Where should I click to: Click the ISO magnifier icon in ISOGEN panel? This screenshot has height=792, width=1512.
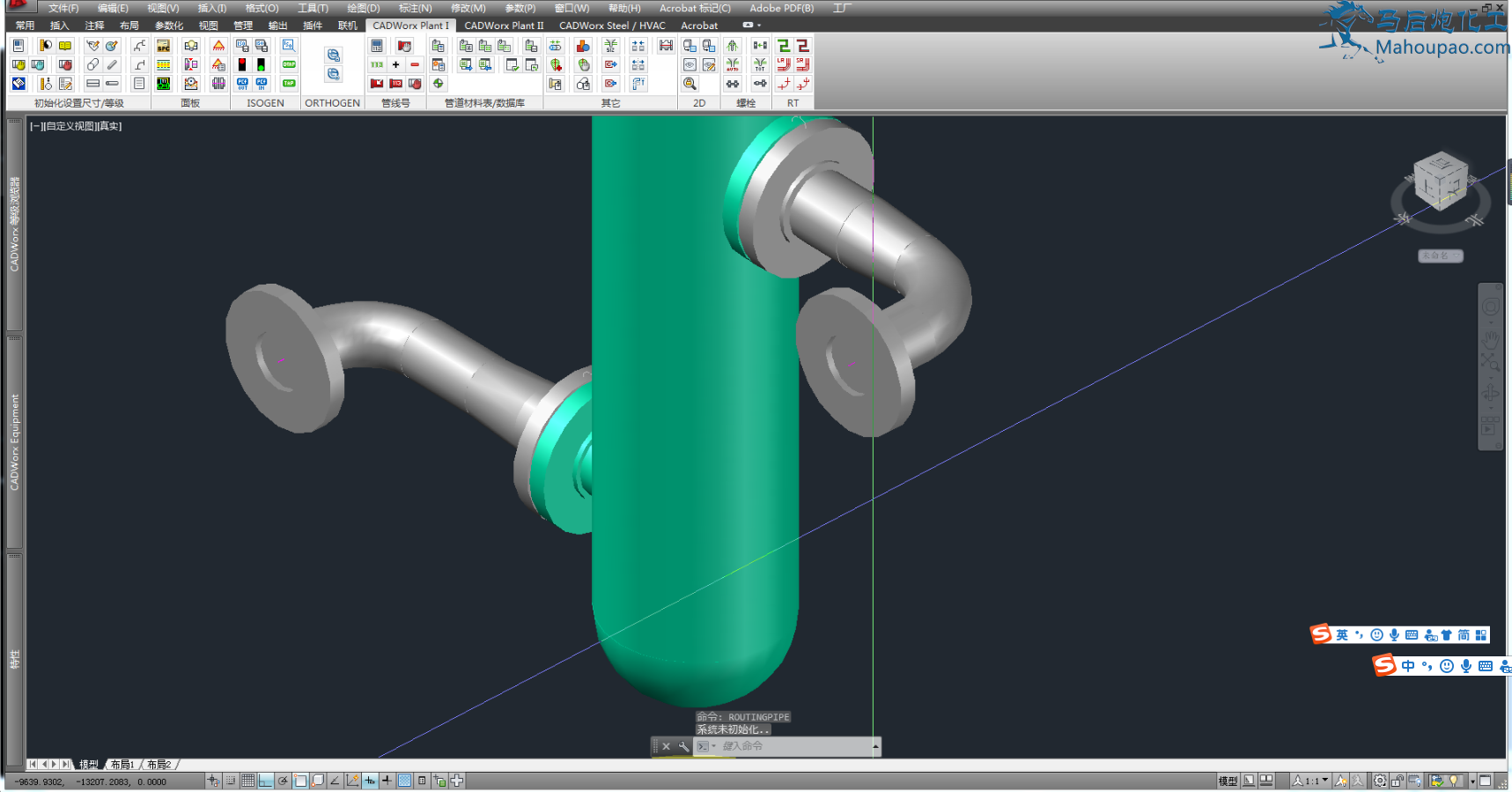pos(289,45)
